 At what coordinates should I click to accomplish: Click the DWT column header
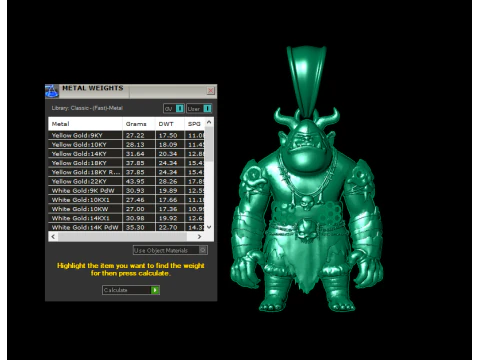point(170,124)
